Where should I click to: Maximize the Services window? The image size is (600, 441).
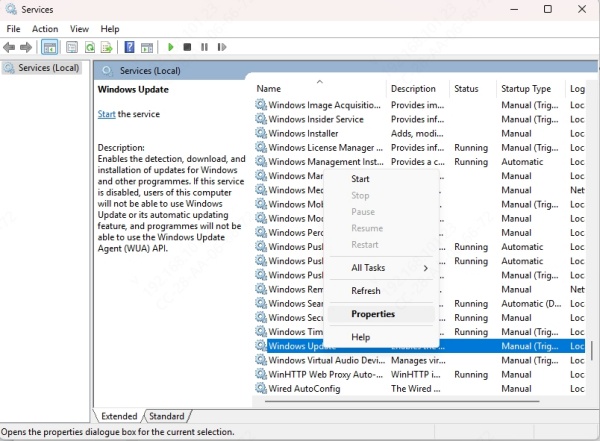point(548,9)
